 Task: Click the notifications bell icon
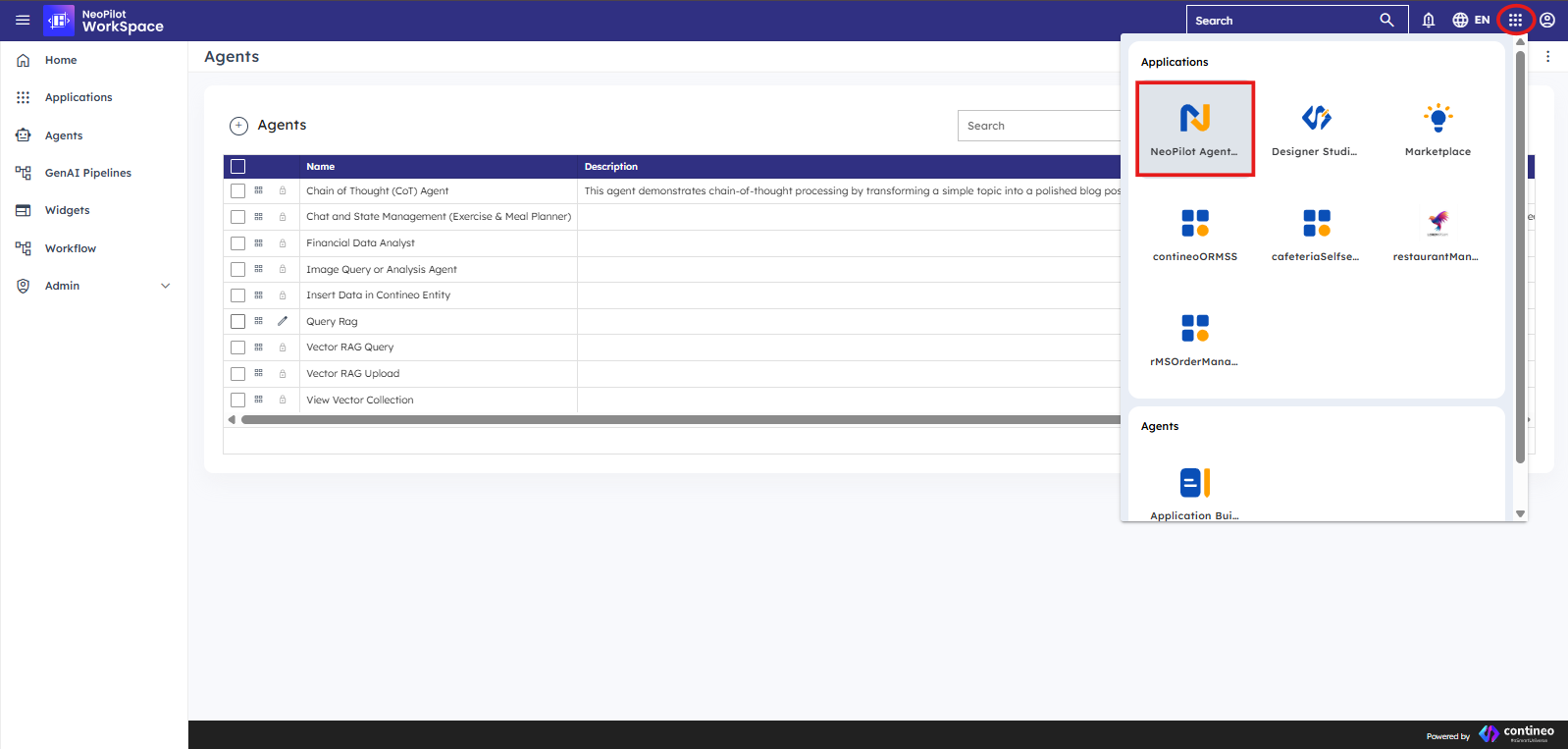click(x=1429, y=21)
